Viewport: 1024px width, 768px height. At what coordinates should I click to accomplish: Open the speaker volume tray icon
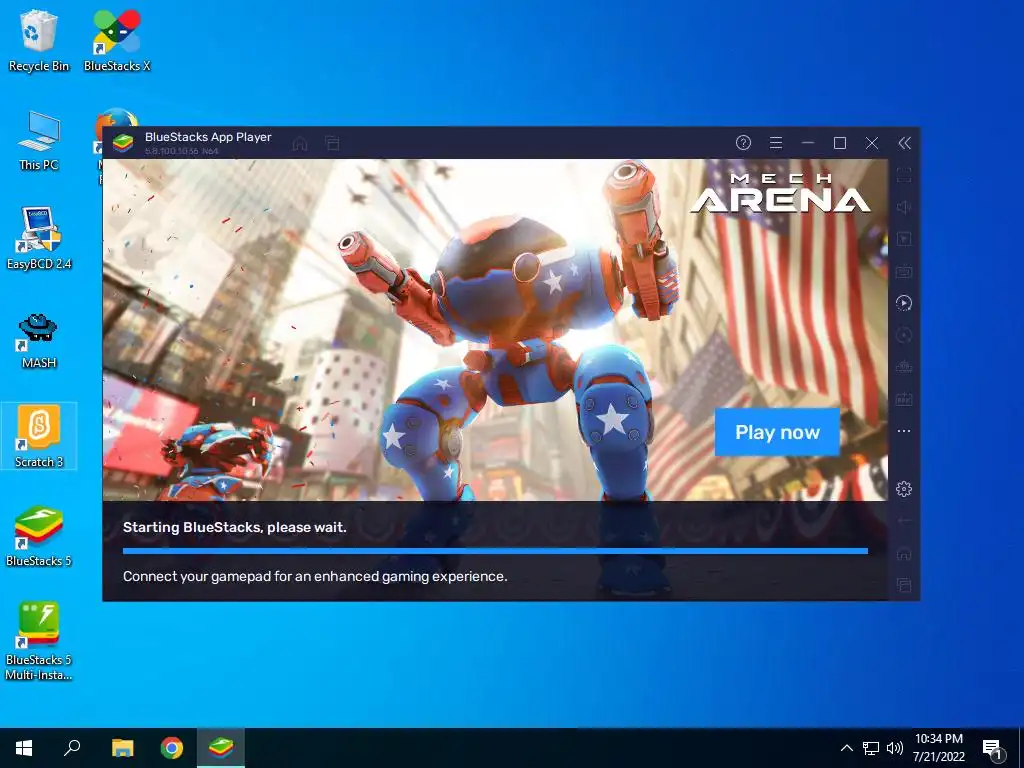(x=895, y=748)
